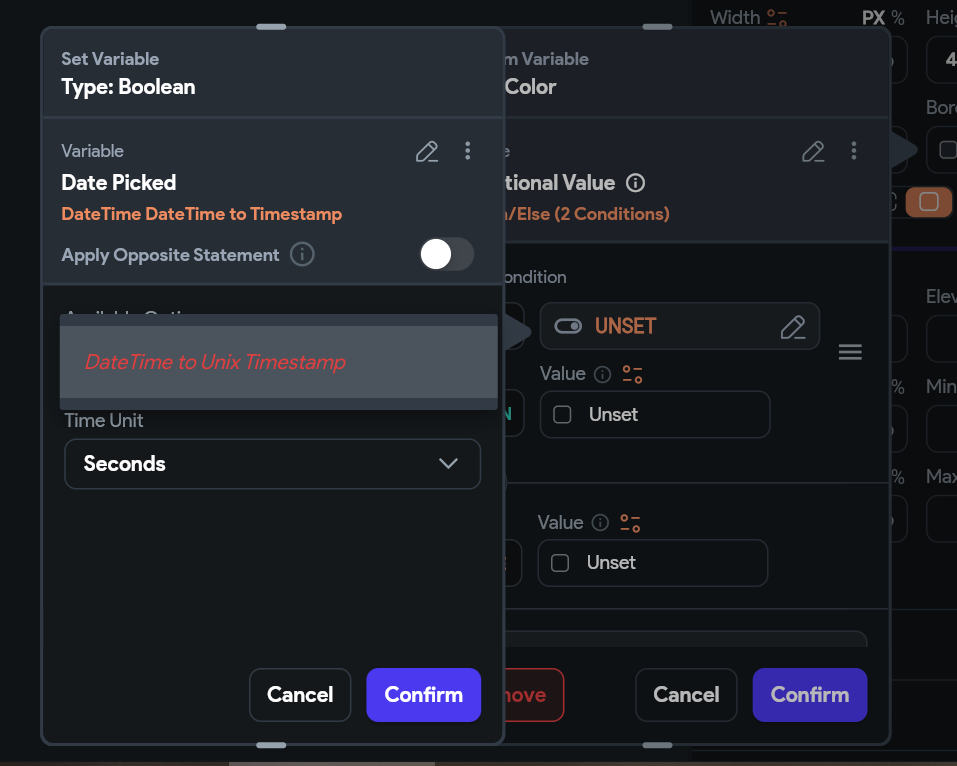This screenshot has height=766, width=957.
Task: Check the second Unset value checkbox
Action: tap(560, 563)
